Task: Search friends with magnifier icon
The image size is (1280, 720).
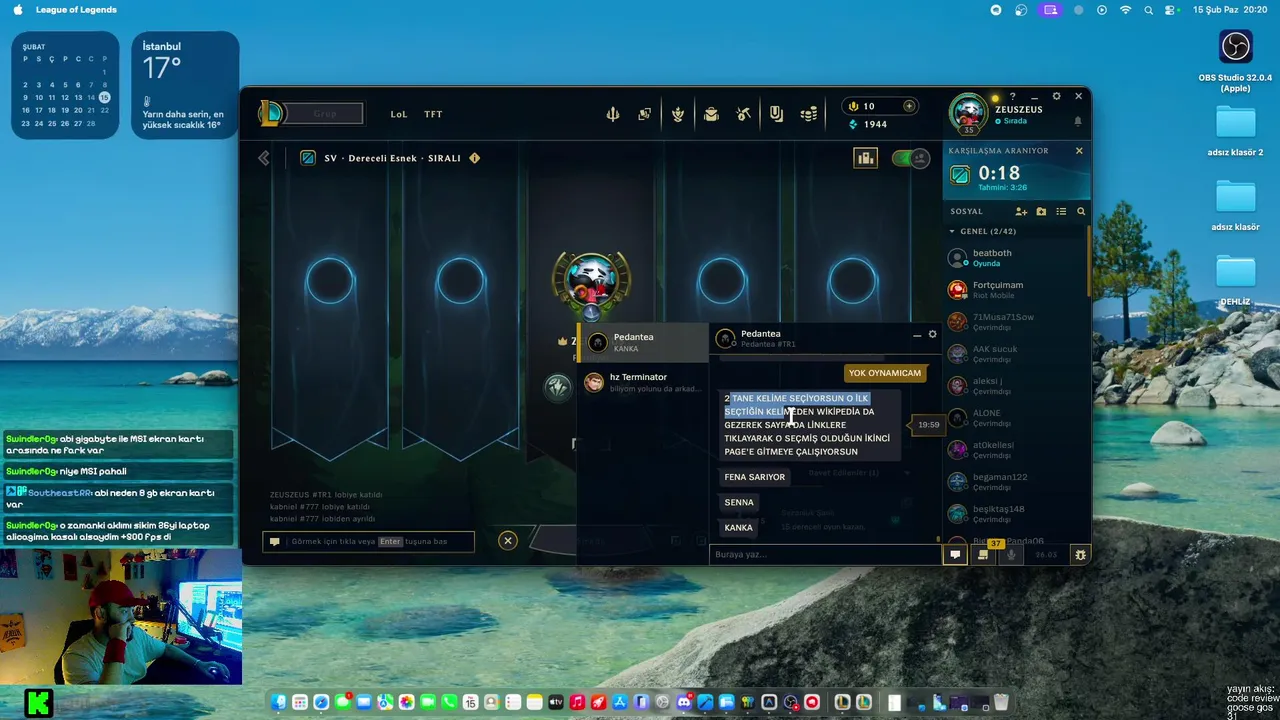Action: (x=1081, y=212)
